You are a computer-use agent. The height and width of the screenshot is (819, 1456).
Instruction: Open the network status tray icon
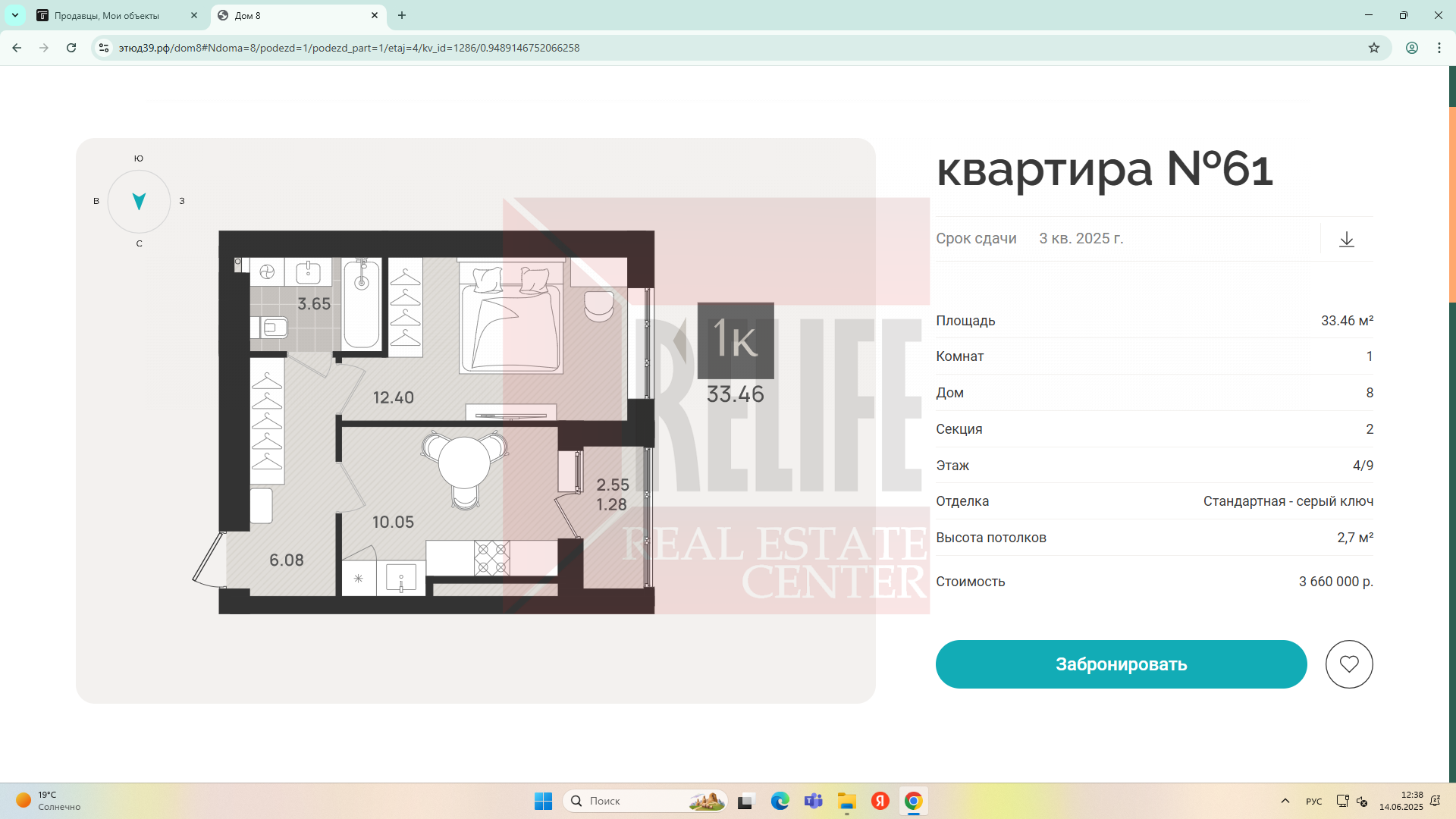pyautogui.click(x=1342, y=801)
